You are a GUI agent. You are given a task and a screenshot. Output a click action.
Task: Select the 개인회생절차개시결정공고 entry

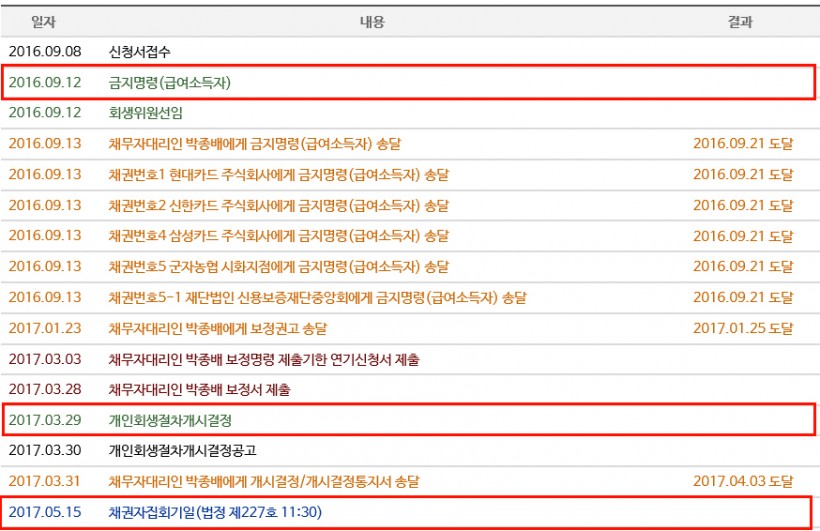tap(183, 450)
